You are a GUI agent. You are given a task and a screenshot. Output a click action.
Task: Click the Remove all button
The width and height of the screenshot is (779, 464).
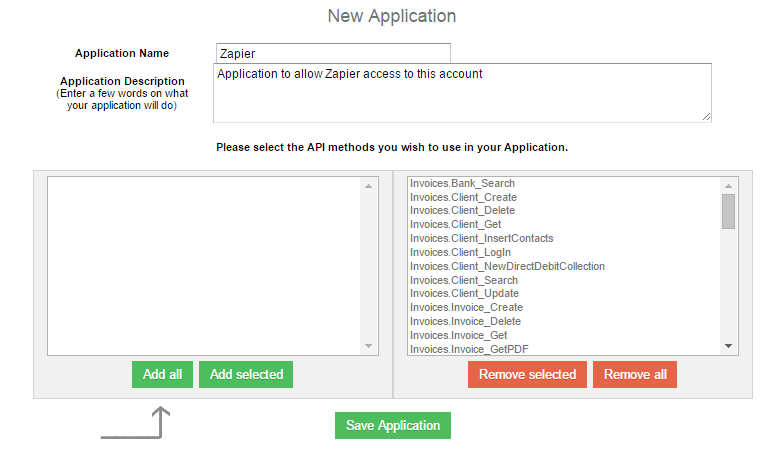(x=635, y=374)
